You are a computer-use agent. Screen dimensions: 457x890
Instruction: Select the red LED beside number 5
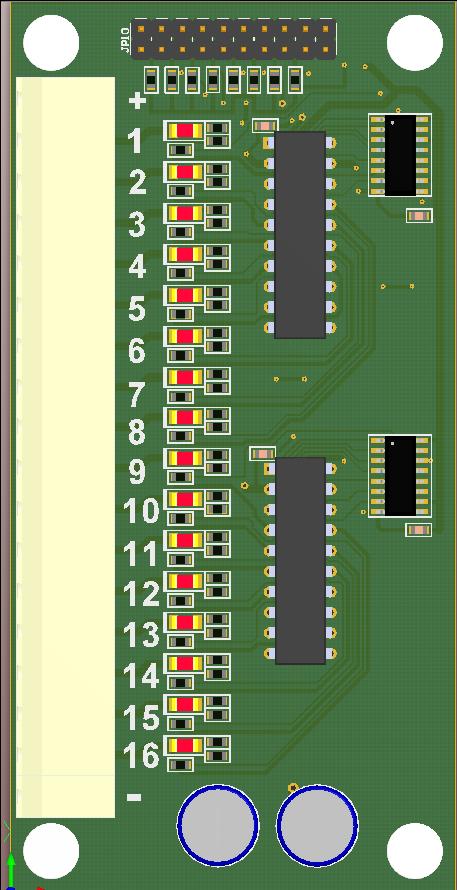coord(186,295)
